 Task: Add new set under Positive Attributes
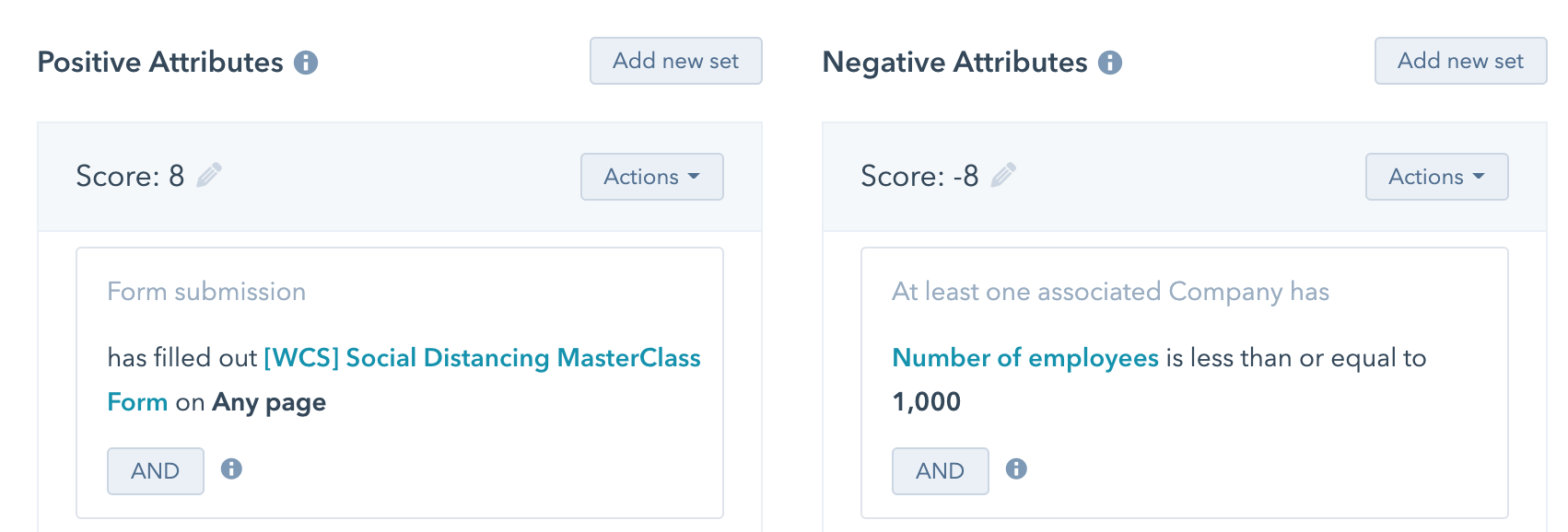pos(676,61)
